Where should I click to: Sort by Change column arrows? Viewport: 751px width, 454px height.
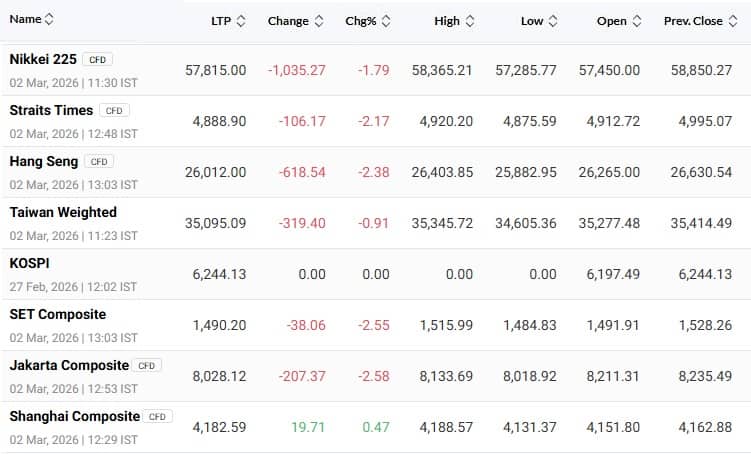coord(319,21)
